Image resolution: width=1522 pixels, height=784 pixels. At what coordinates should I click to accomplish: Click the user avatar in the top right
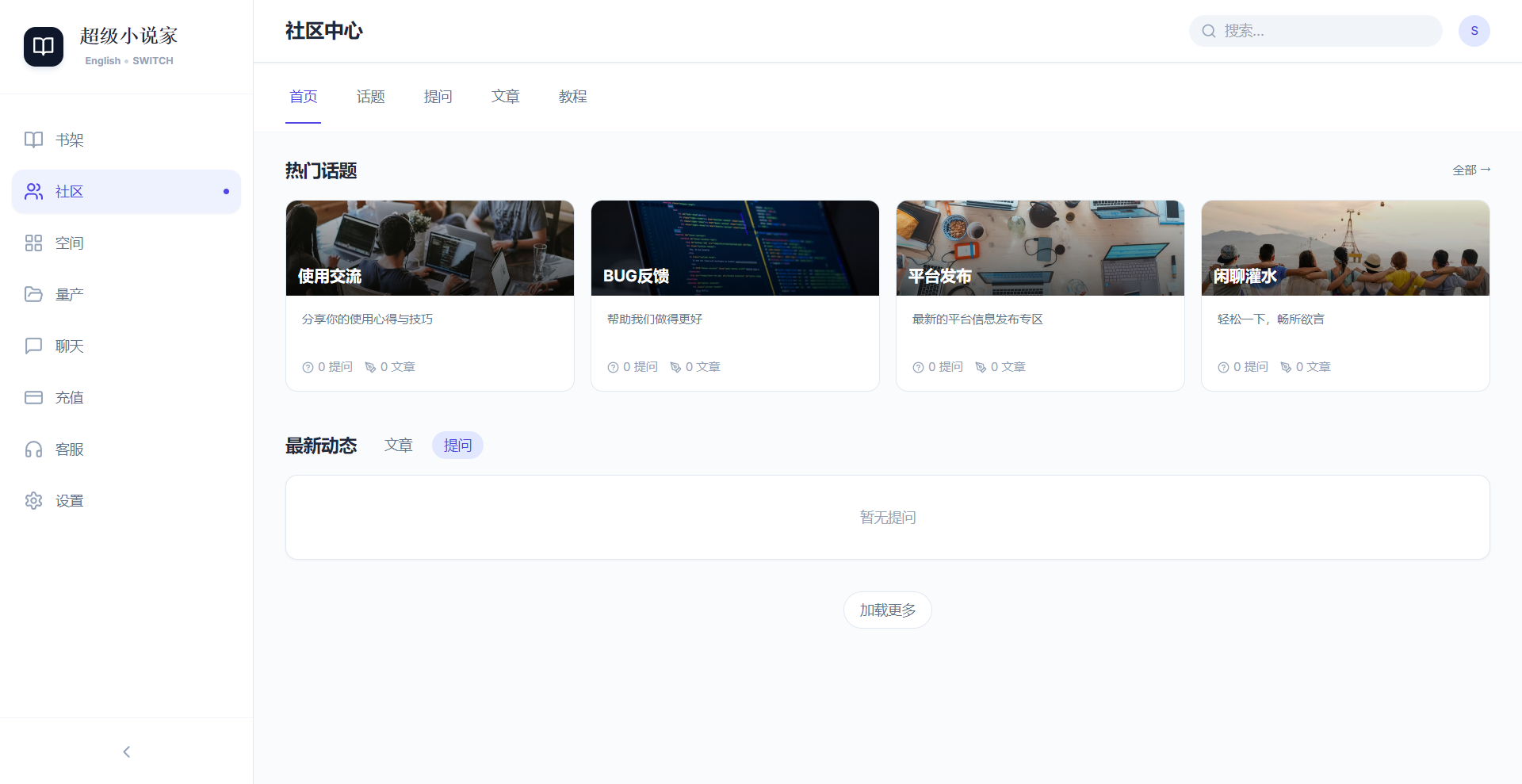(1474, 31)
